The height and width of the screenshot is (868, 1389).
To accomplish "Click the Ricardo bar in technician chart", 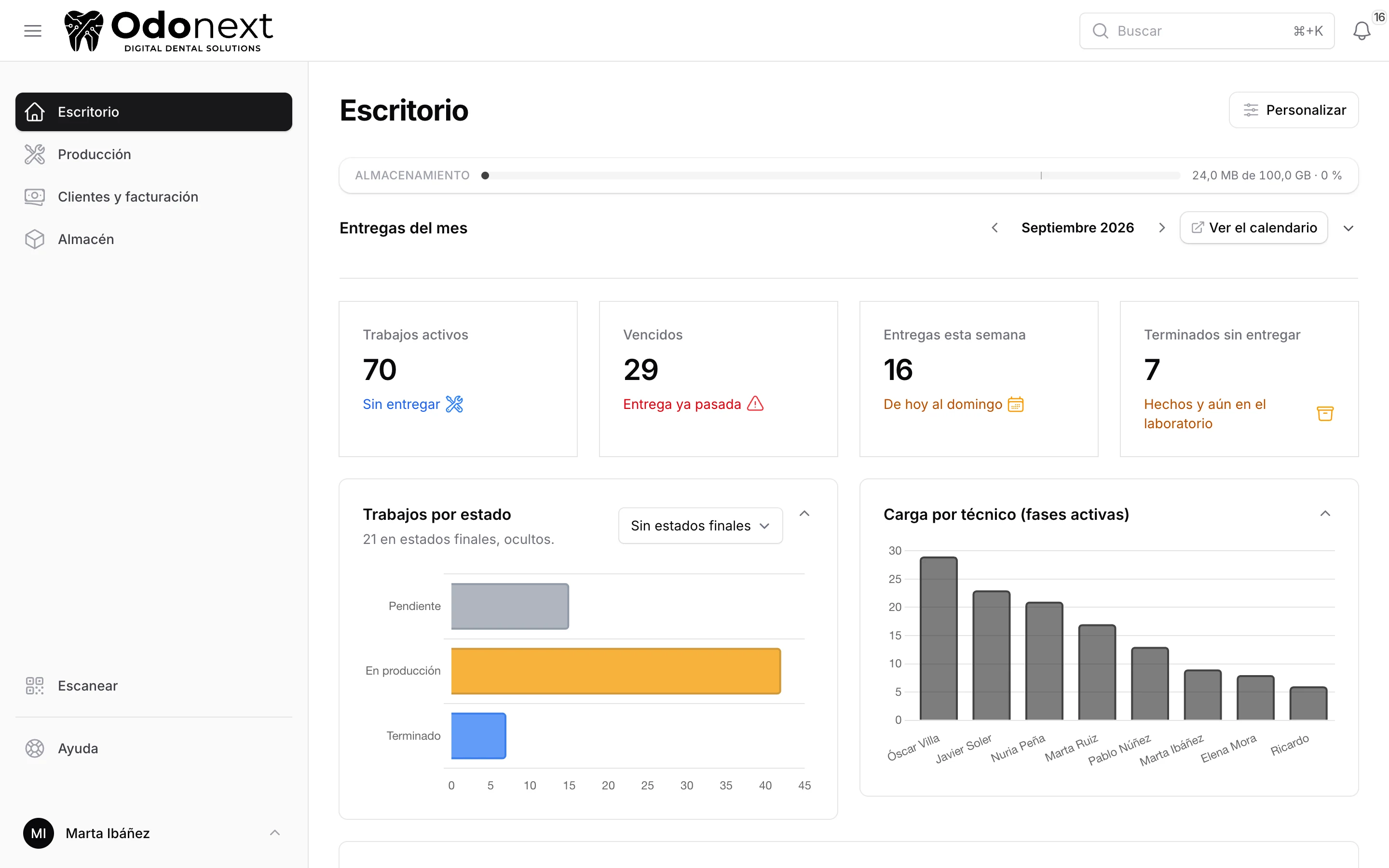I will click(1308, 703).
